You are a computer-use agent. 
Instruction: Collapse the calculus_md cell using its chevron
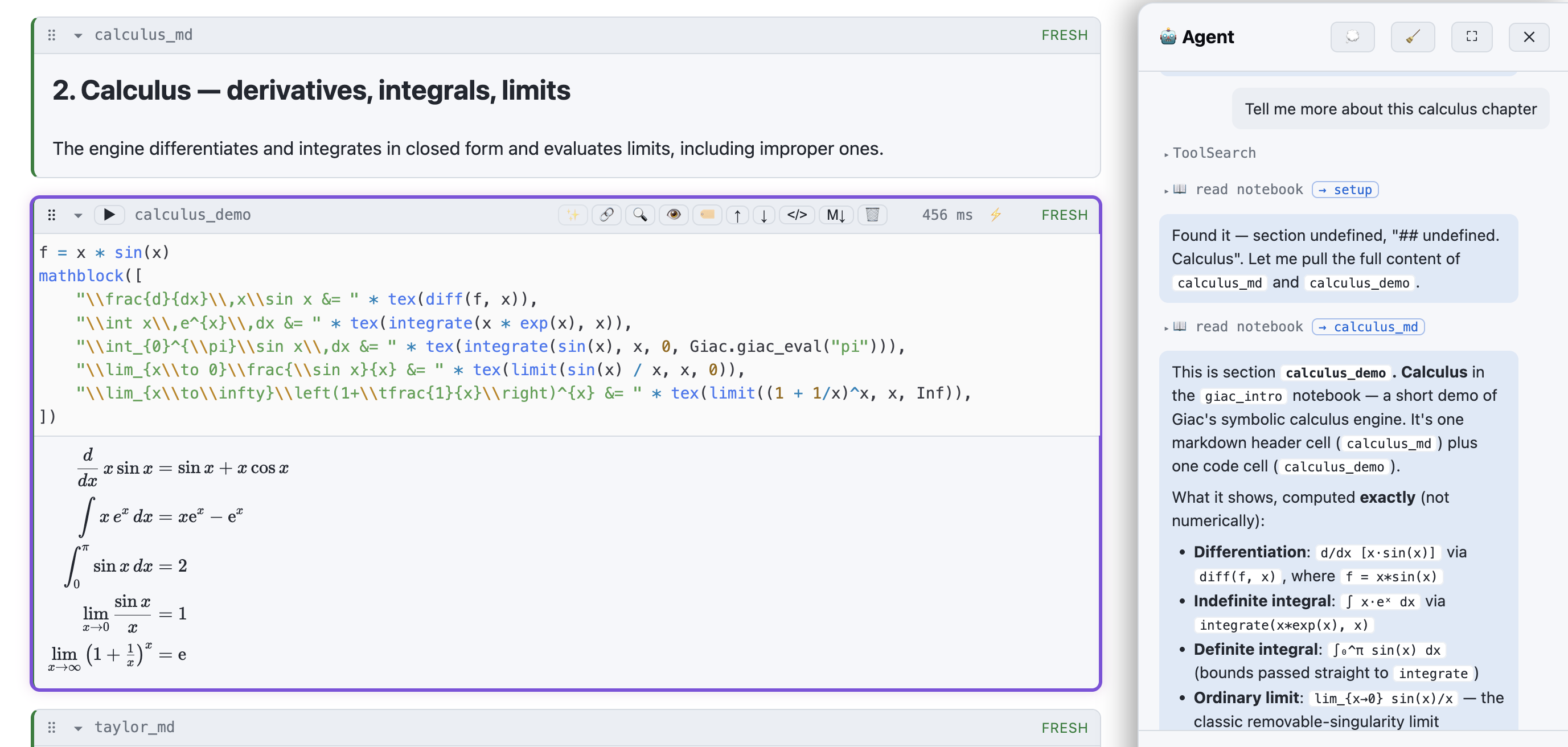[x=78, y=35]
